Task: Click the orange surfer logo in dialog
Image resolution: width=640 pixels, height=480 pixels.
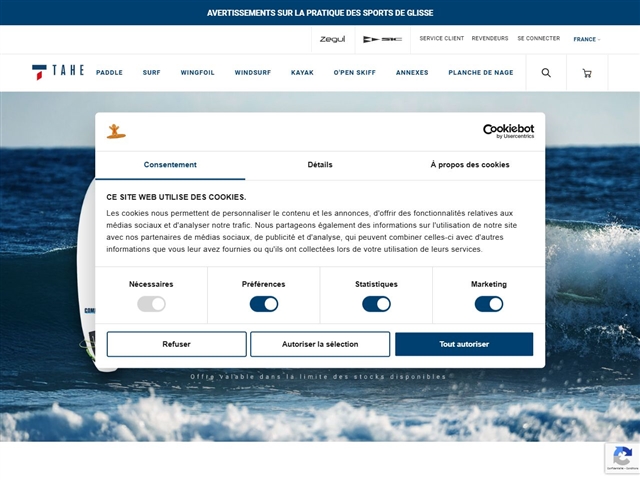Action: tap(116, 131)
